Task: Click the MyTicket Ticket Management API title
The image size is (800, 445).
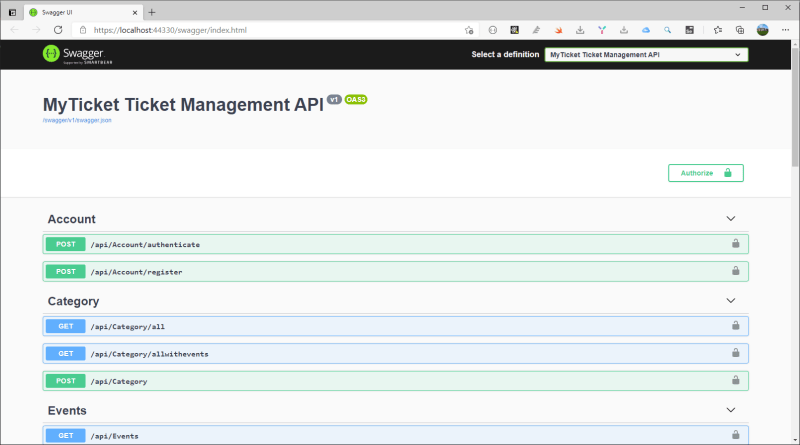Action: tap(183, 105)
